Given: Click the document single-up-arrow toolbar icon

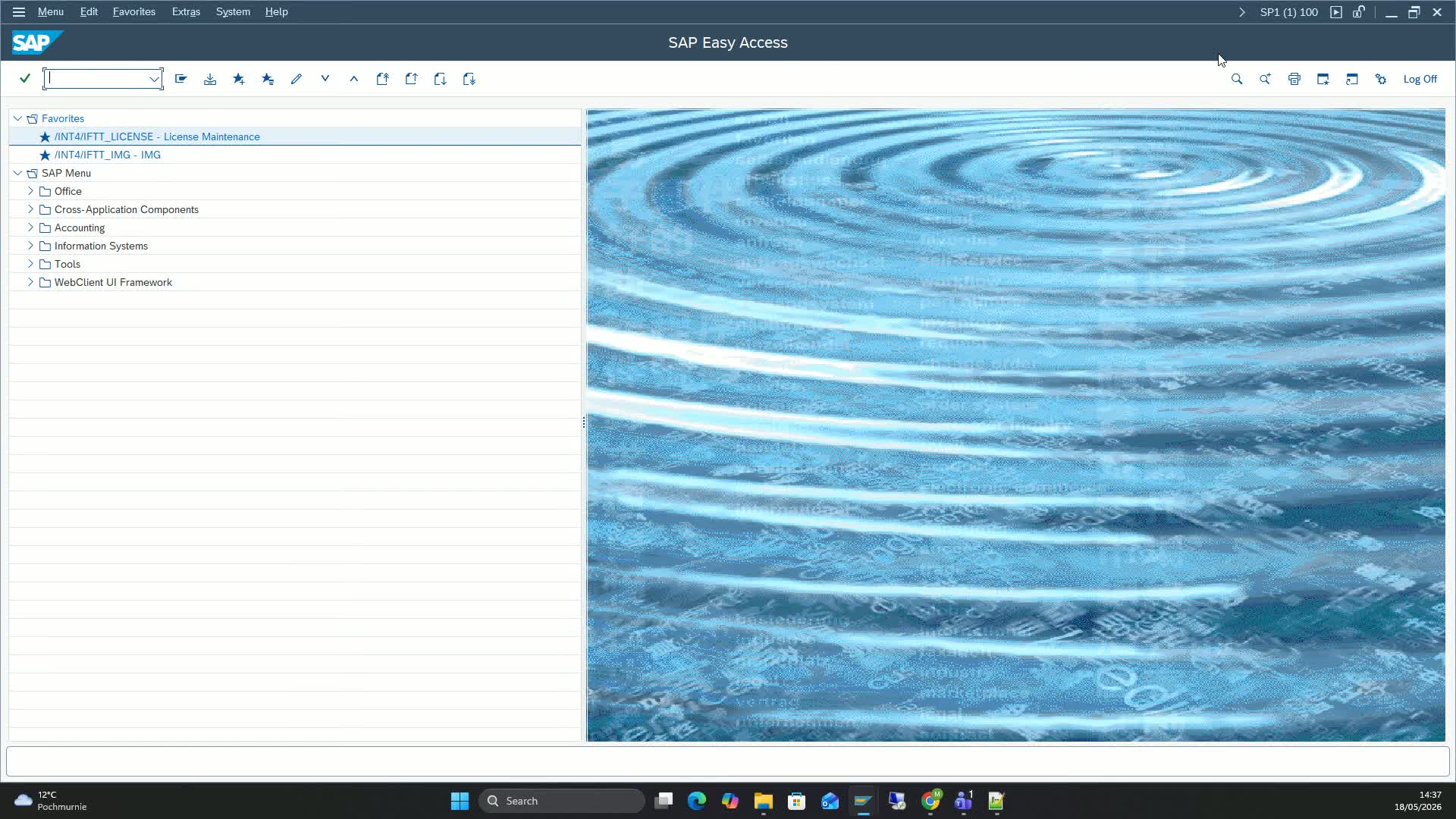Looking at the screenshot, I should click(412, 79).
